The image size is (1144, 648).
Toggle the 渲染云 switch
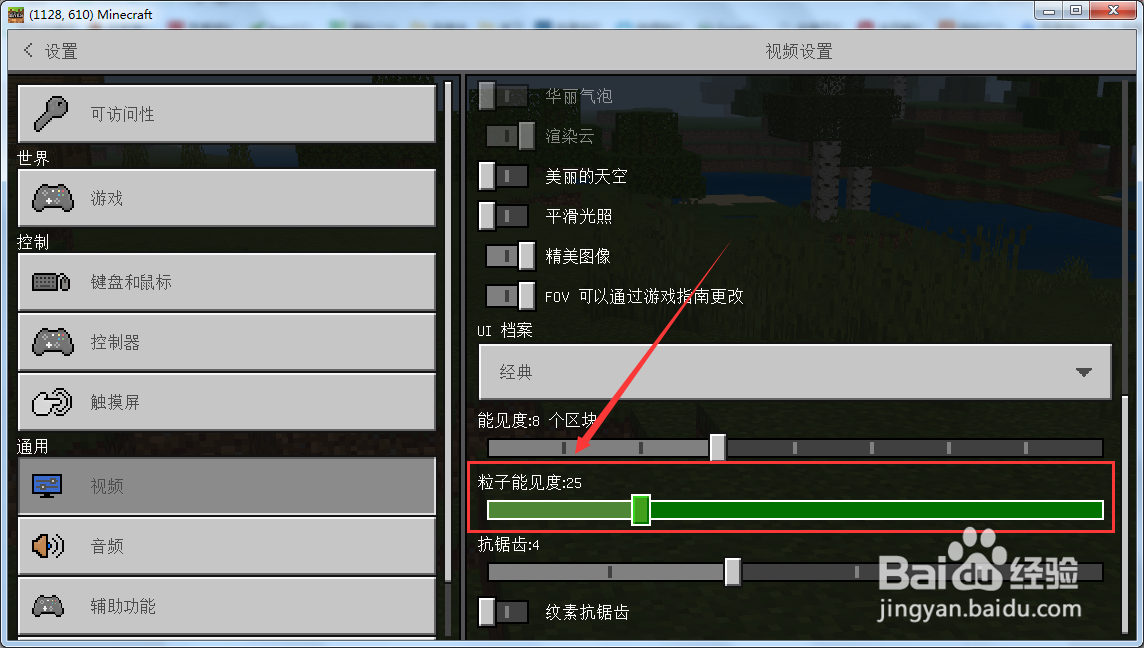pyautogui.click(x=510, y=136)
